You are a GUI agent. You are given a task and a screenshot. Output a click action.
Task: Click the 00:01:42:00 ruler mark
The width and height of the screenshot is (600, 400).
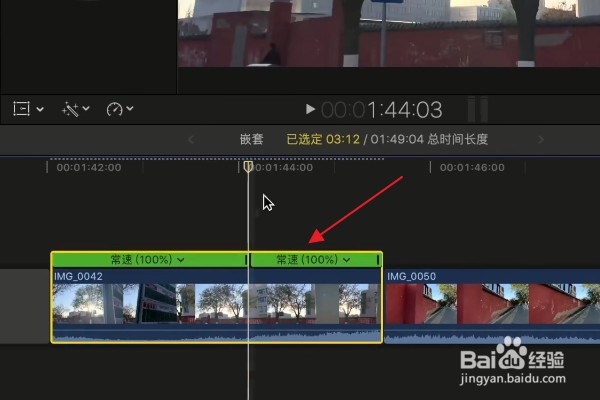89,167
